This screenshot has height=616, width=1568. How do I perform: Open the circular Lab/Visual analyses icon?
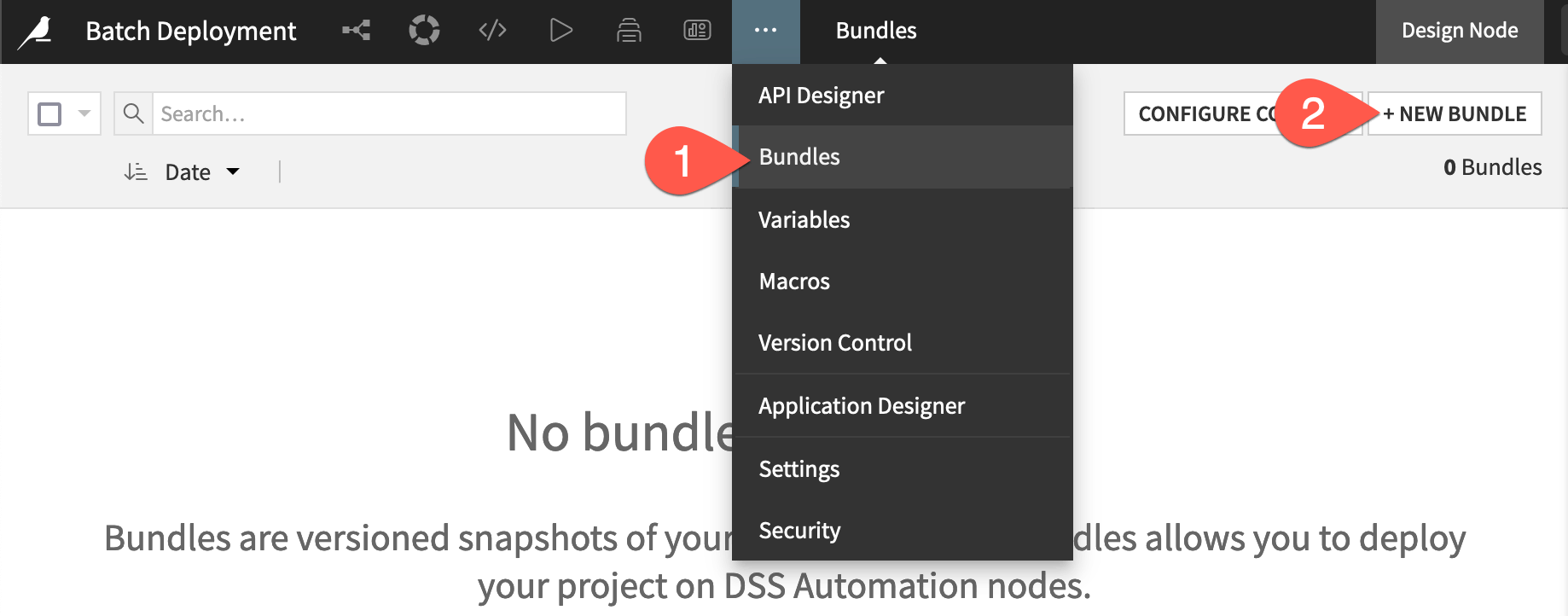[424, 31]
